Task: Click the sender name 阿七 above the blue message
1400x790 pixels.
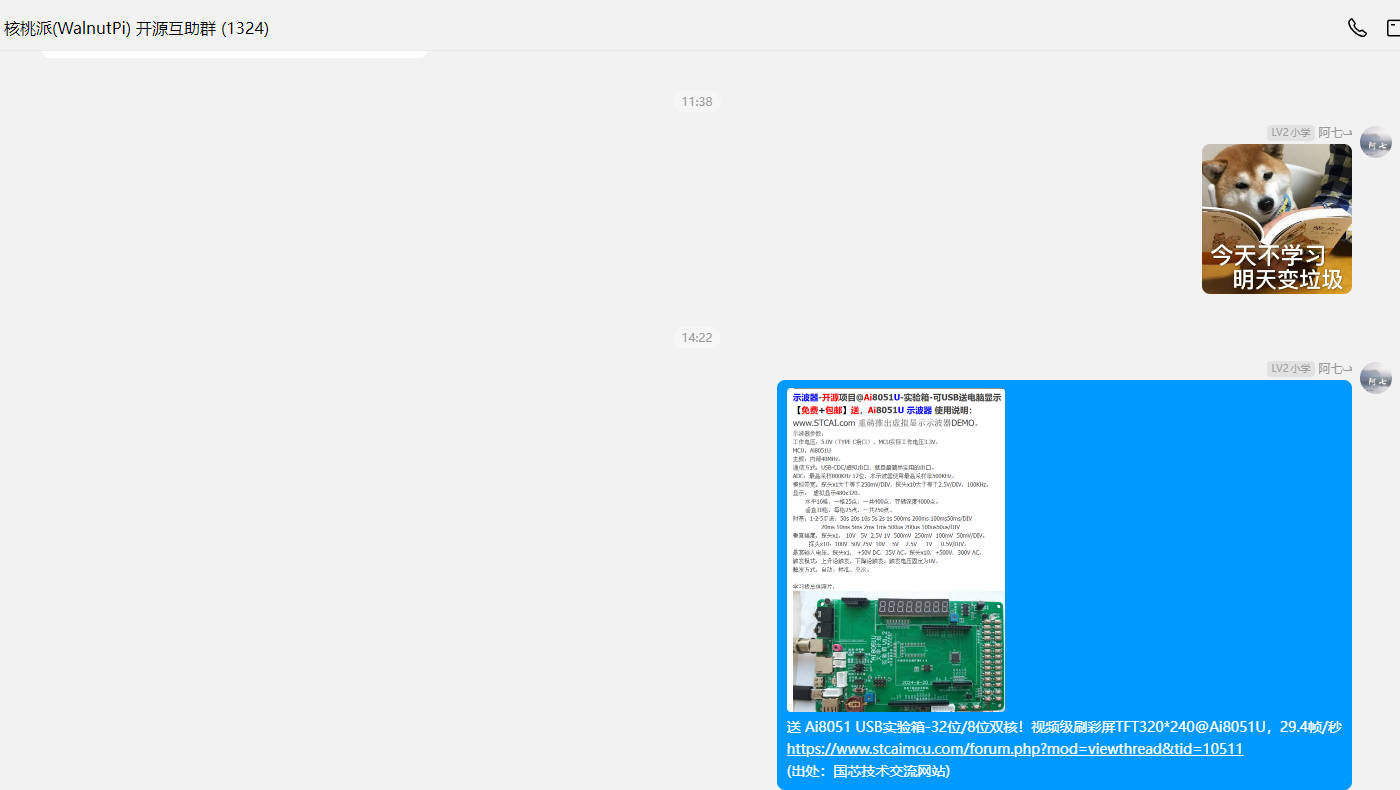Action: pos(1335,368)
